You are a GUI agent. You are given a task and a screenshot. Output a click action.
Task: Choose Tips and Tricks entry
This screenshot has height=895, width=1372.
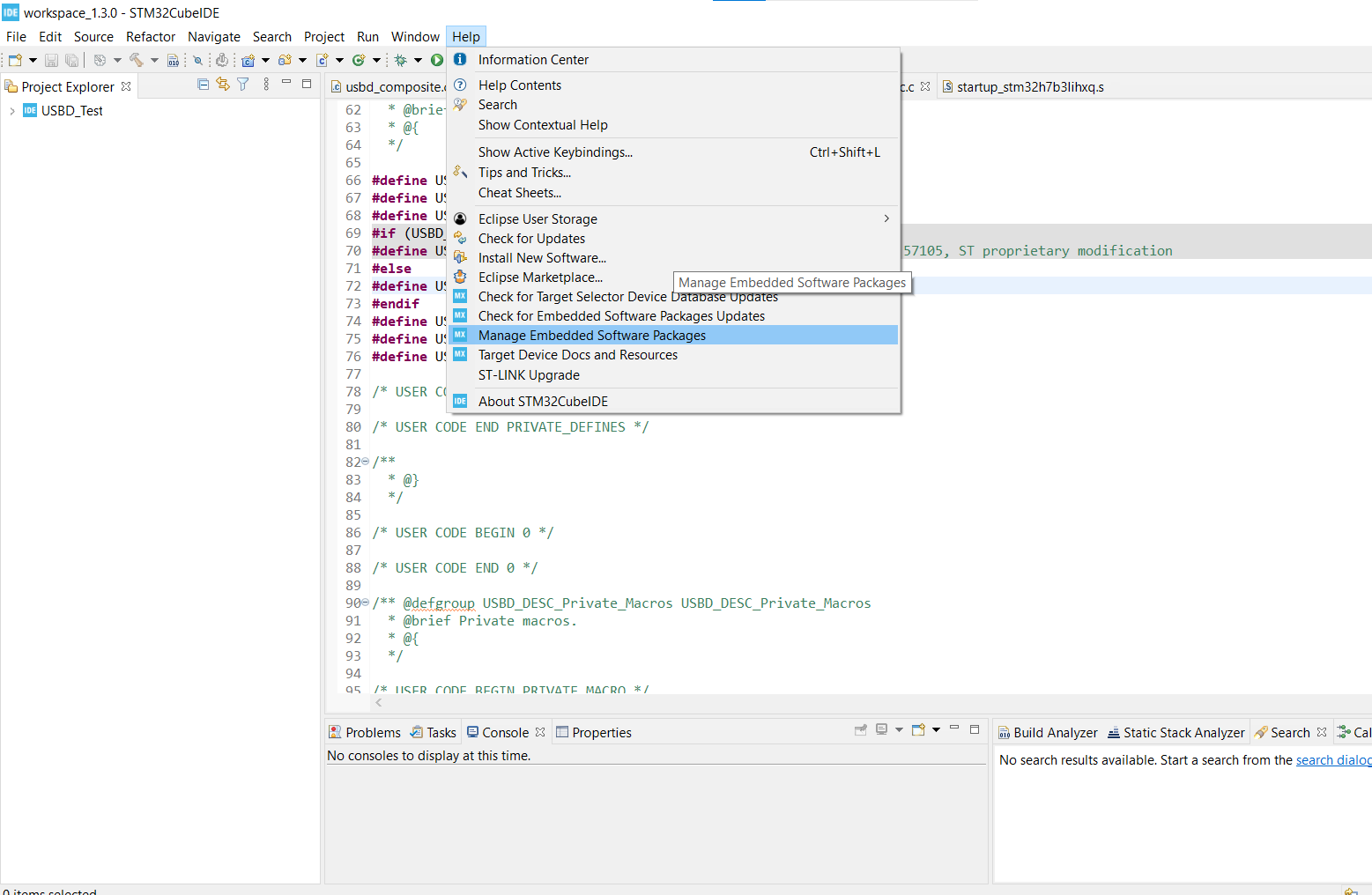point(674,173)
